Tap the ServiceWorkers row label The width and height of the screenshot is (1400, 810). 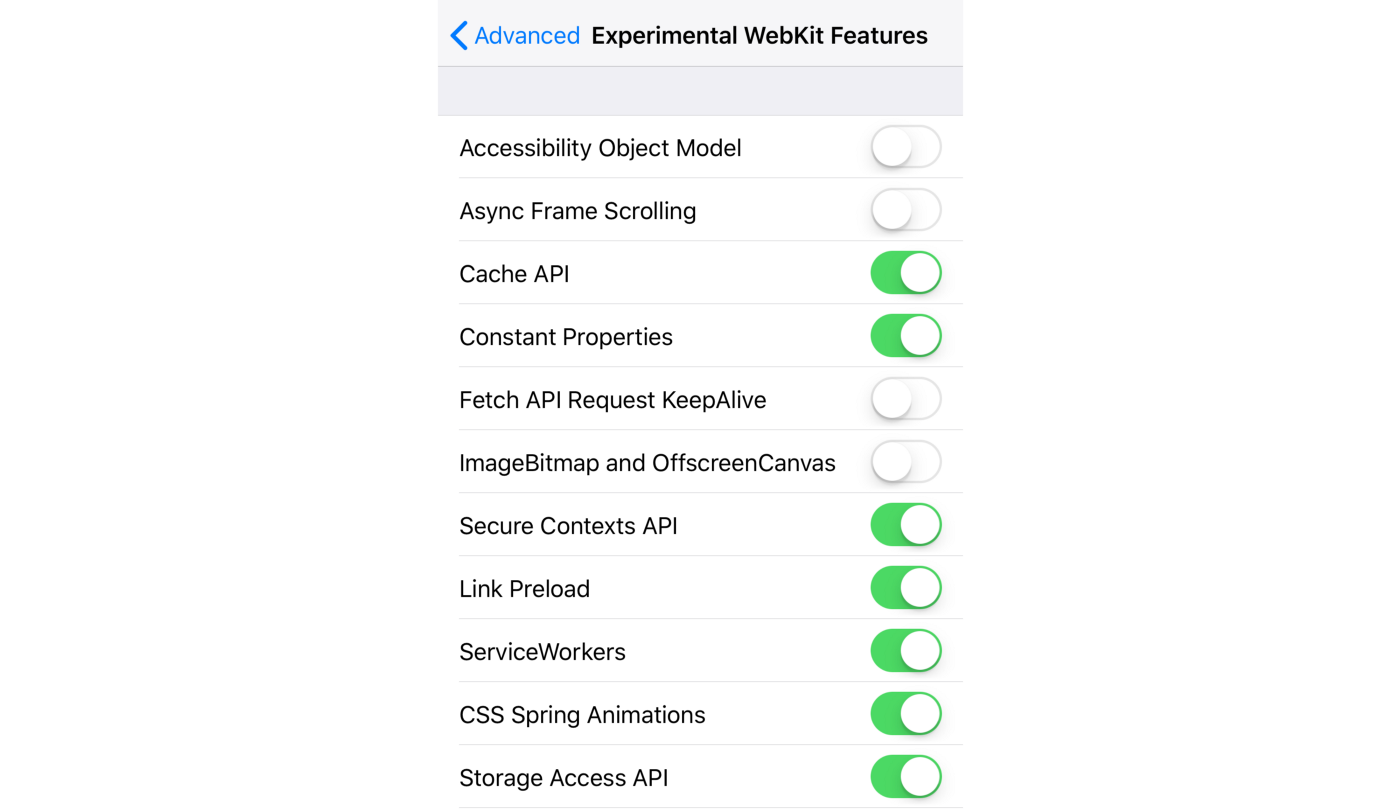tap(542, 652)
